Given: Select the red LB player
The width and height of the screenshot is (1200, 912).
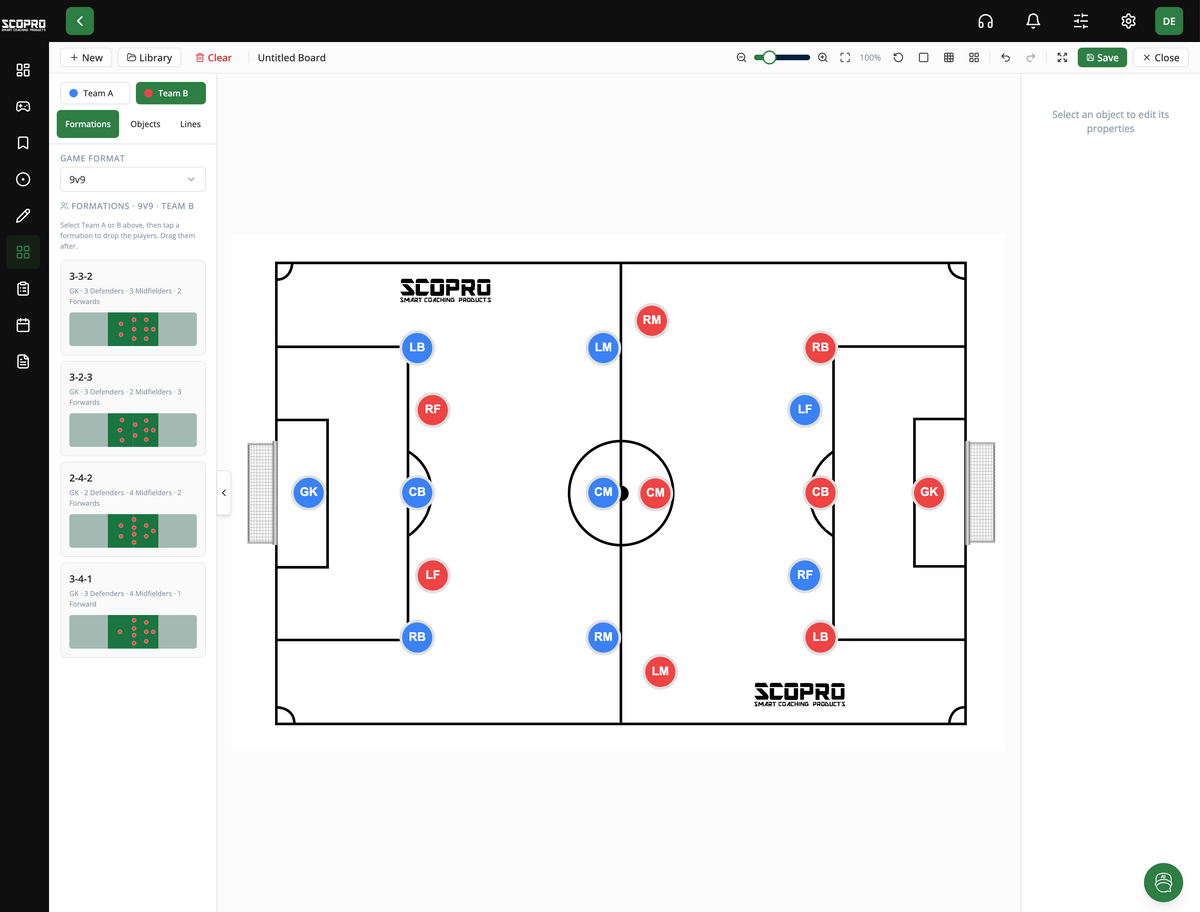Looking at the screenshot, I should click(x=820, y=637).
